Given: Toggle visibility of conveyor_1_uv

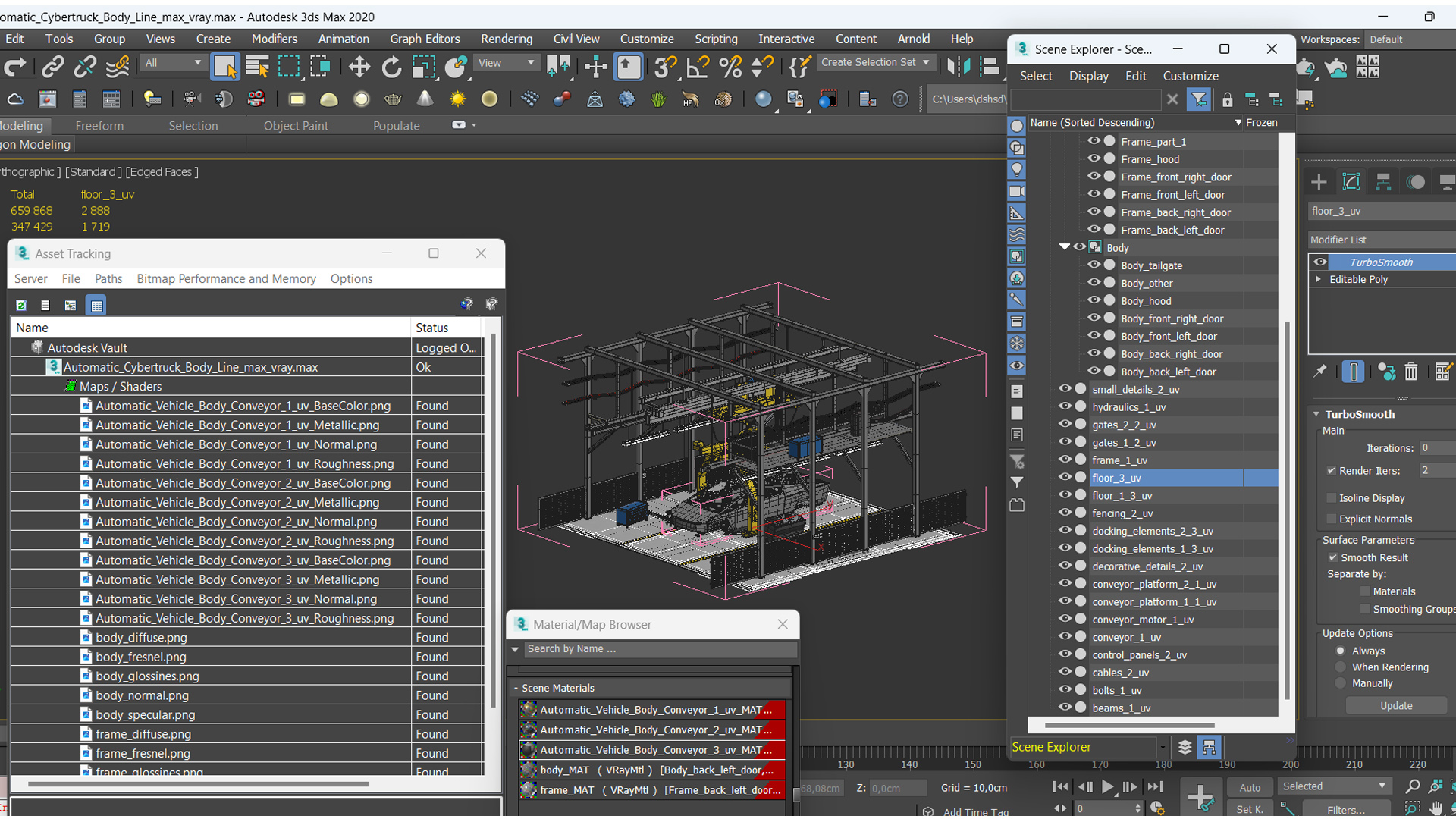Looking at the screenshot, I should pos(1065,636).
